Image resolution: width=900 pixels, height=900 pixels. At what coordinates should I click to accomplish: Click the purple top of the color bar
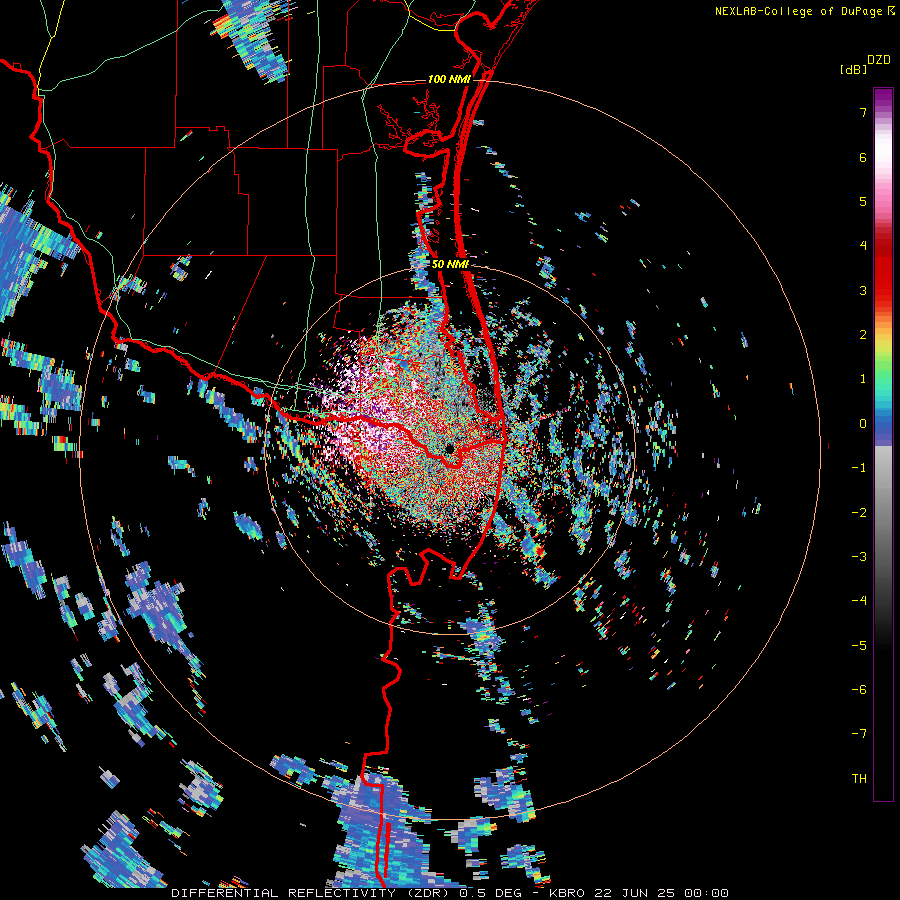point(883,99)
